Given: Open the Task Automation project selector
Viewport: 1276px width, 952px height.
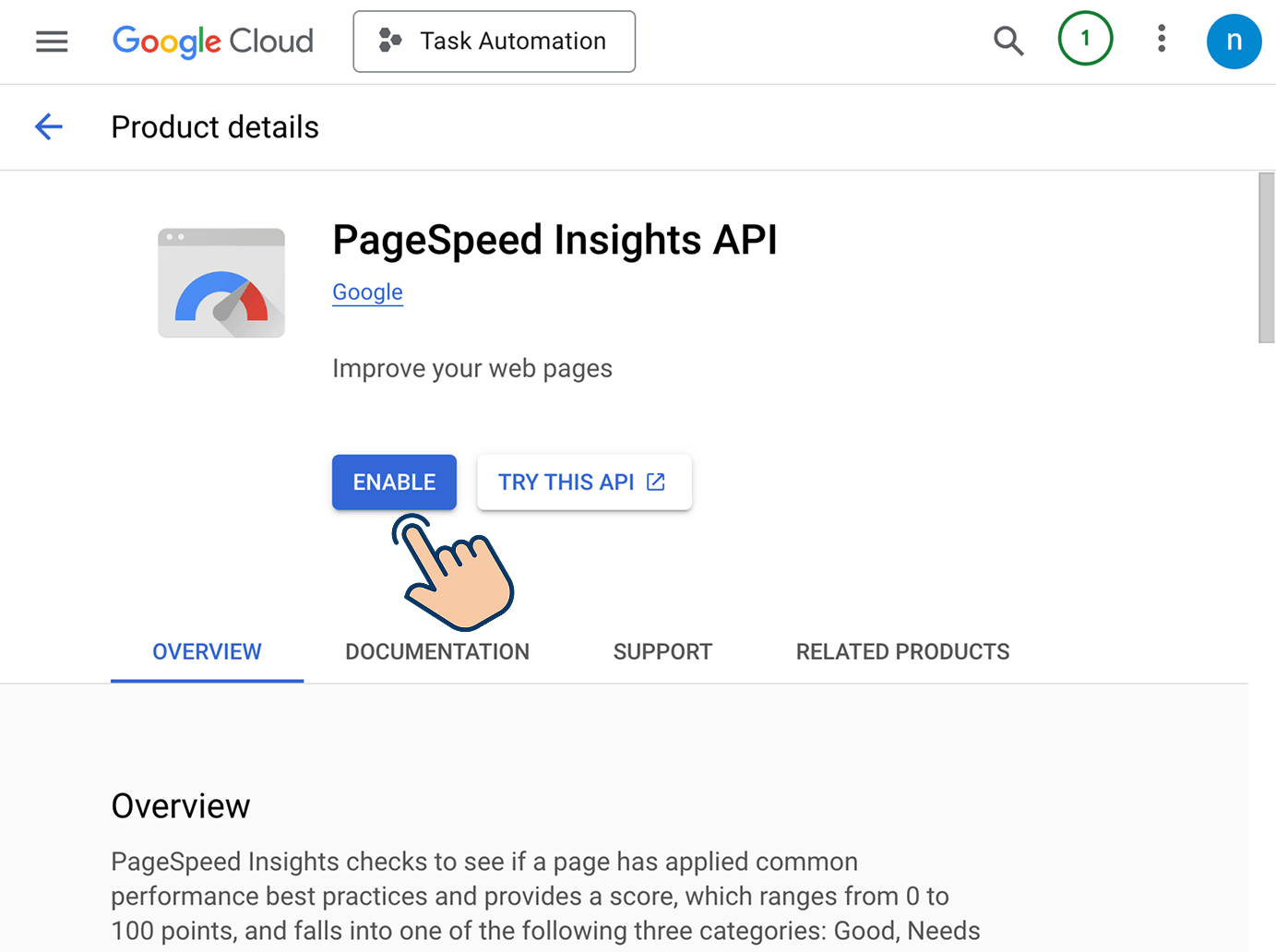Looking at the screenshot, I should (x=494, y=42).
